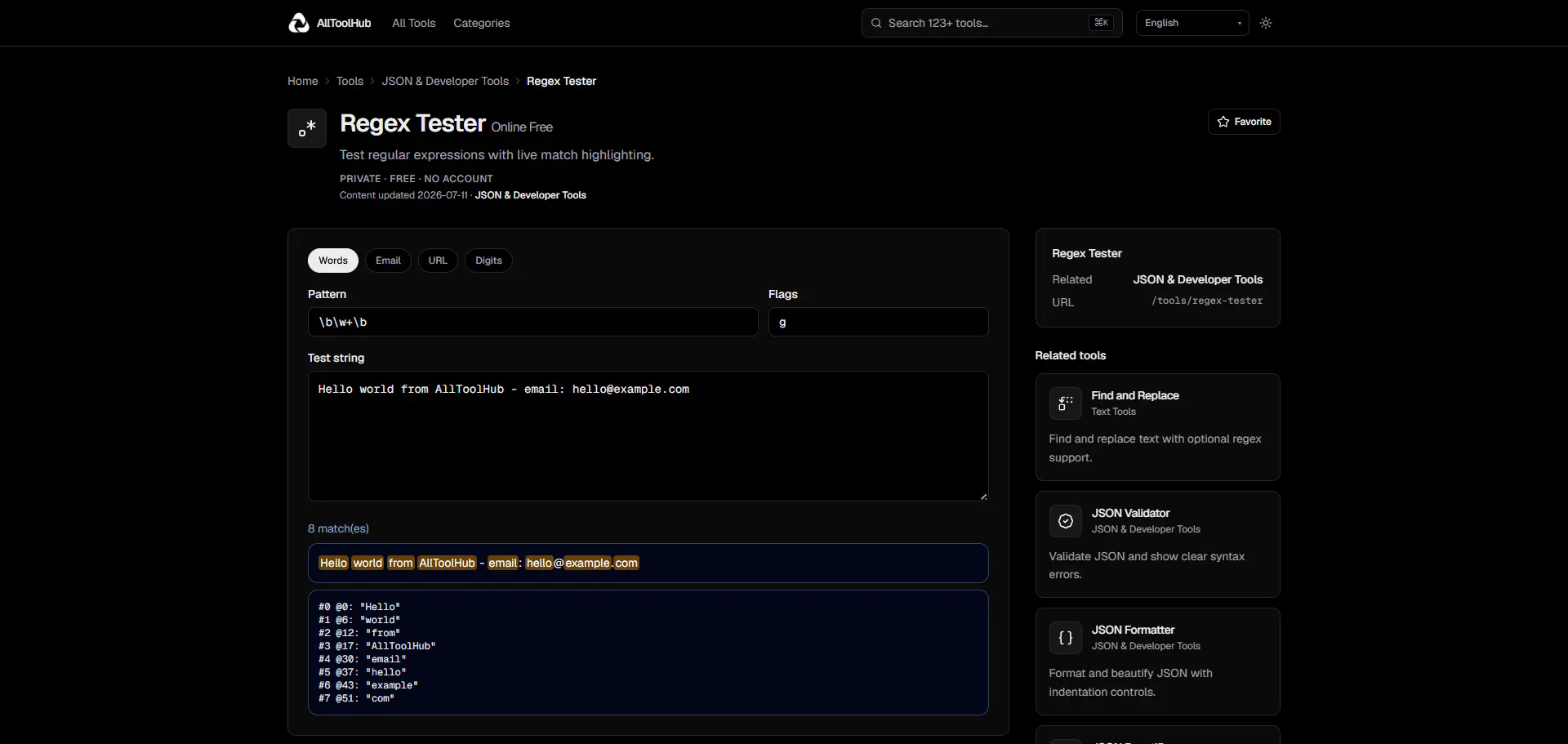Click the Favorite button

pyautogui.click(x=1244, y=122)
